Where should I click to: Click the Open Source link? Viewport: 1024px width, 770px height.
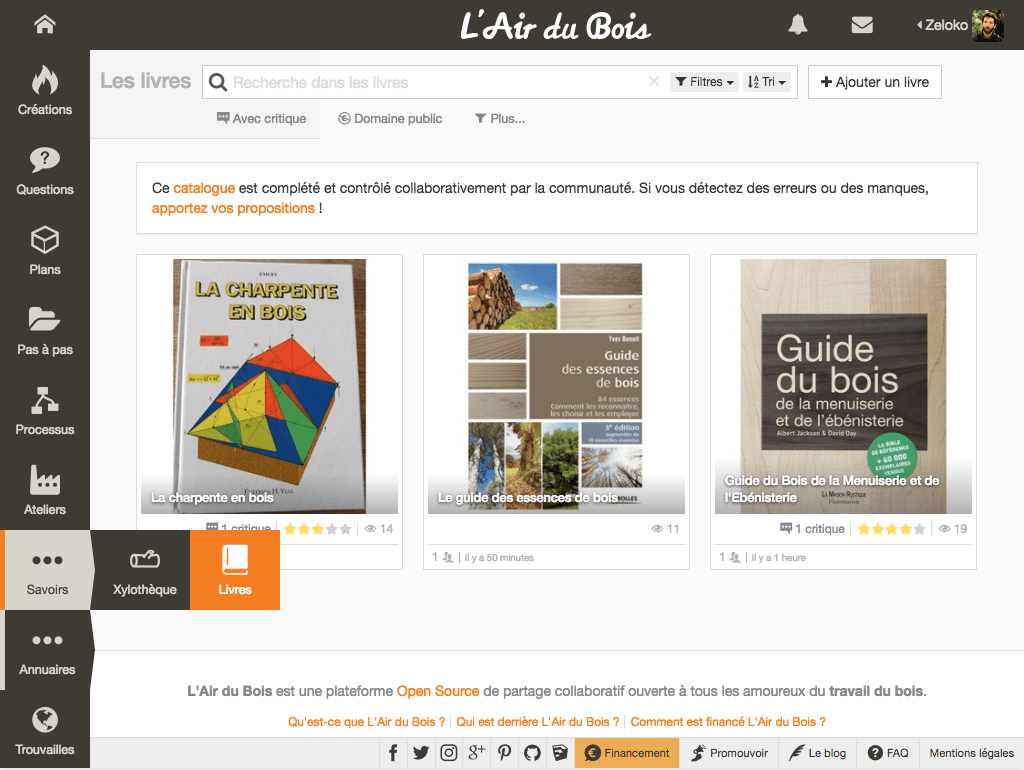(438, 691)
